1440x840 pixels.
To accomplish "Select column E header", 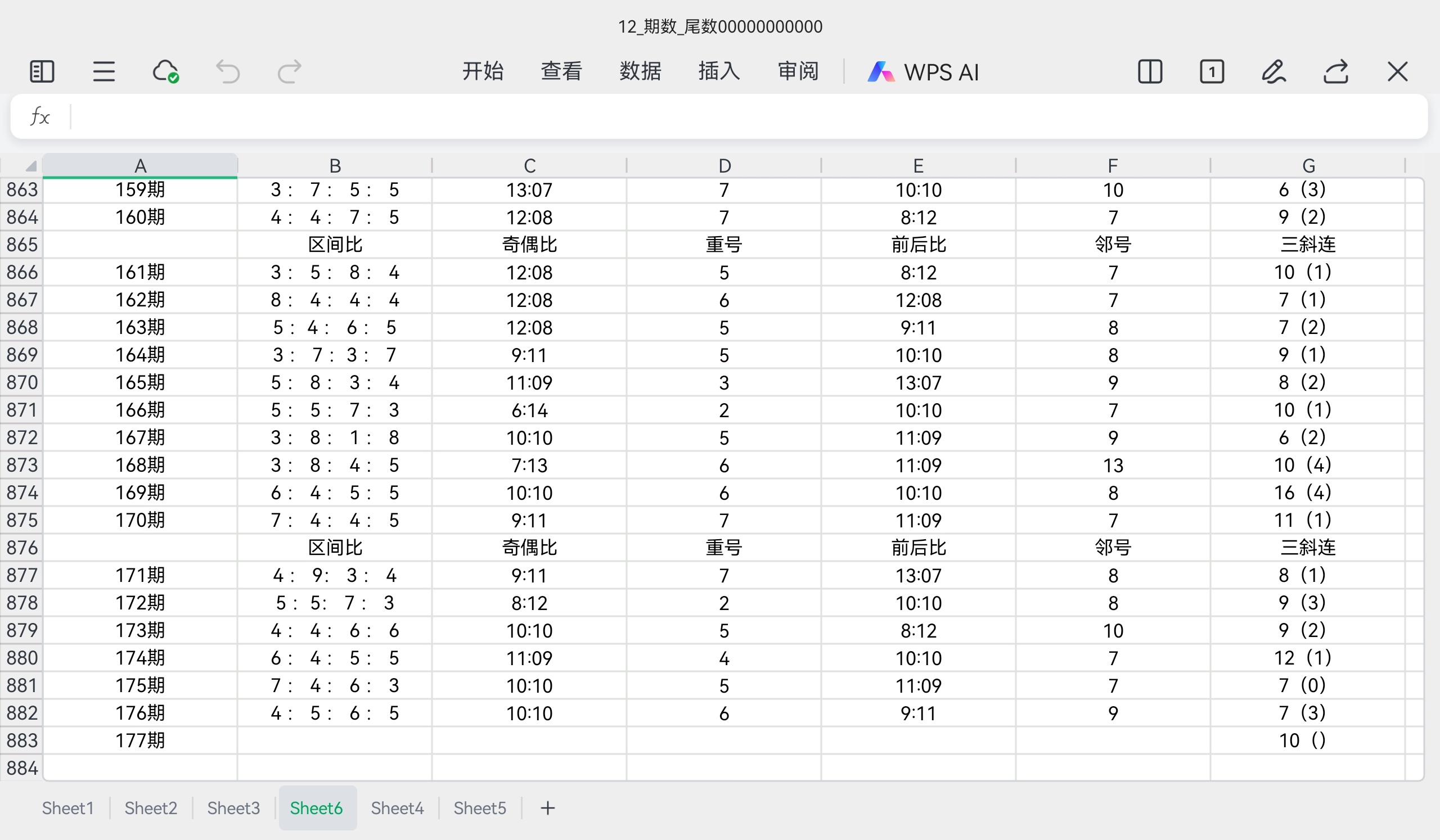I will (919, 166).
